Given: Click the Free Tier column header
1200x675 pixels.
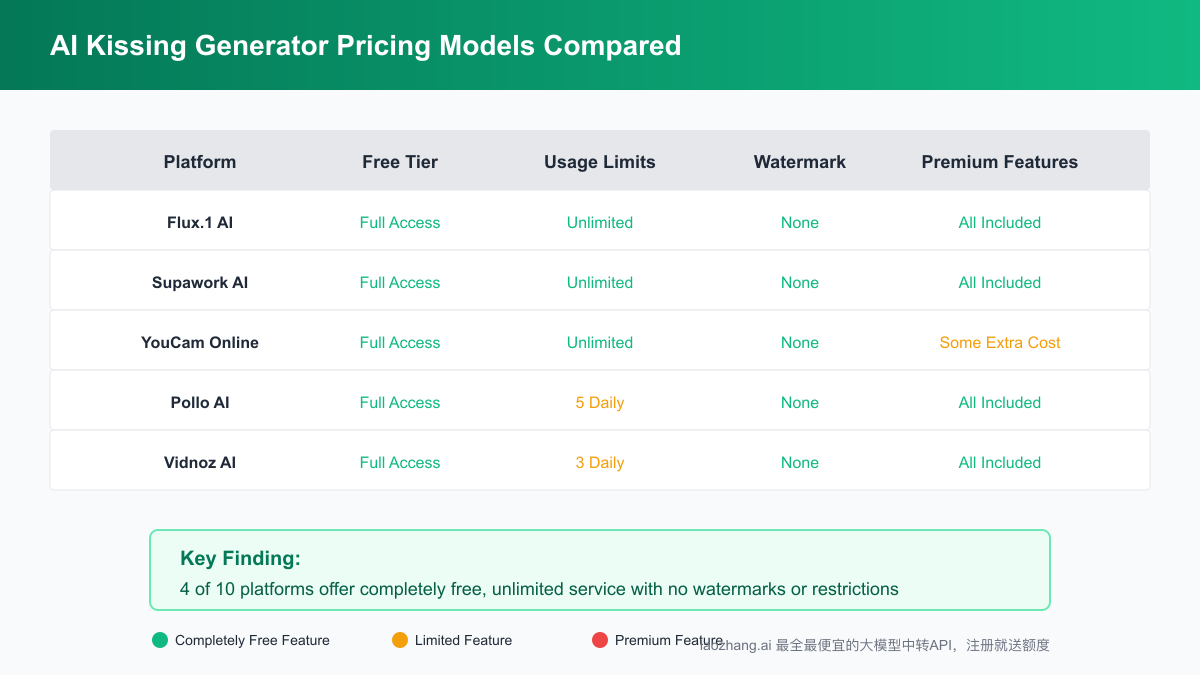Looking at the screenshot, I should point(400,162).
